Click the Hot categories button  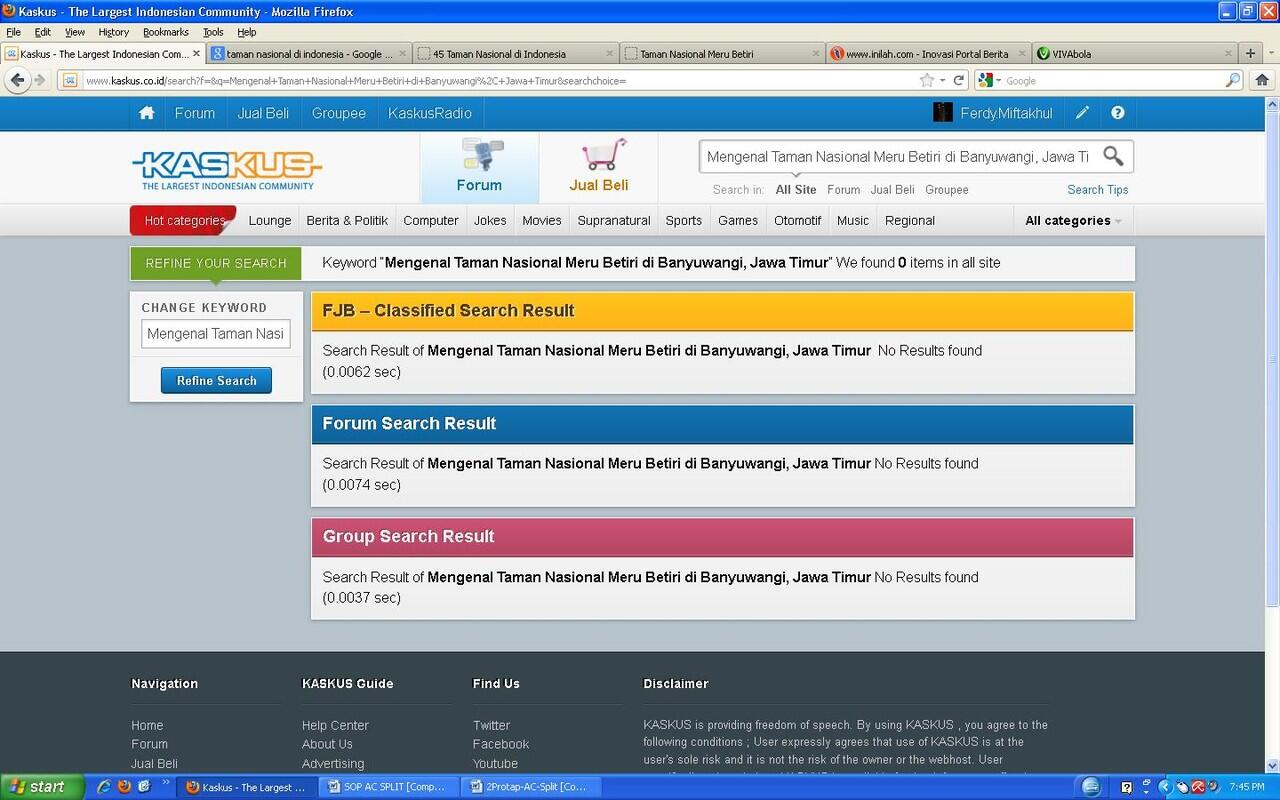point(183,220)
